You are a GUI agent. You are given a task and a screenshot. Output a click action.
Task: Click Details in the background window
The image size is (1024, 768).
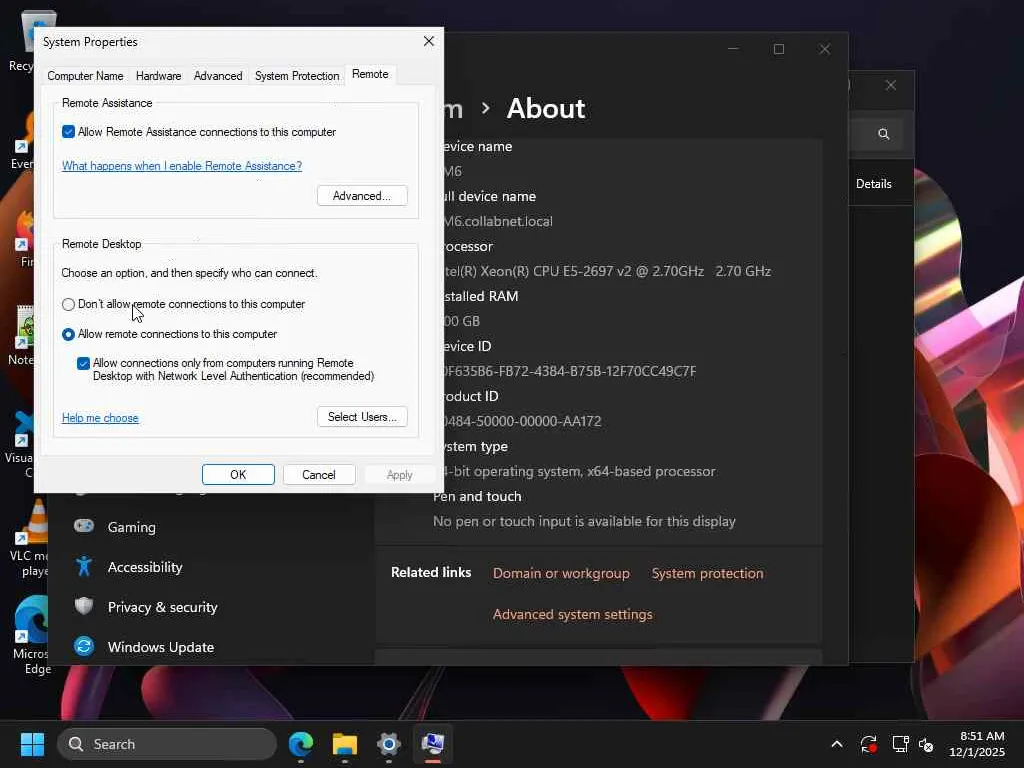click(x=873, y=184)
